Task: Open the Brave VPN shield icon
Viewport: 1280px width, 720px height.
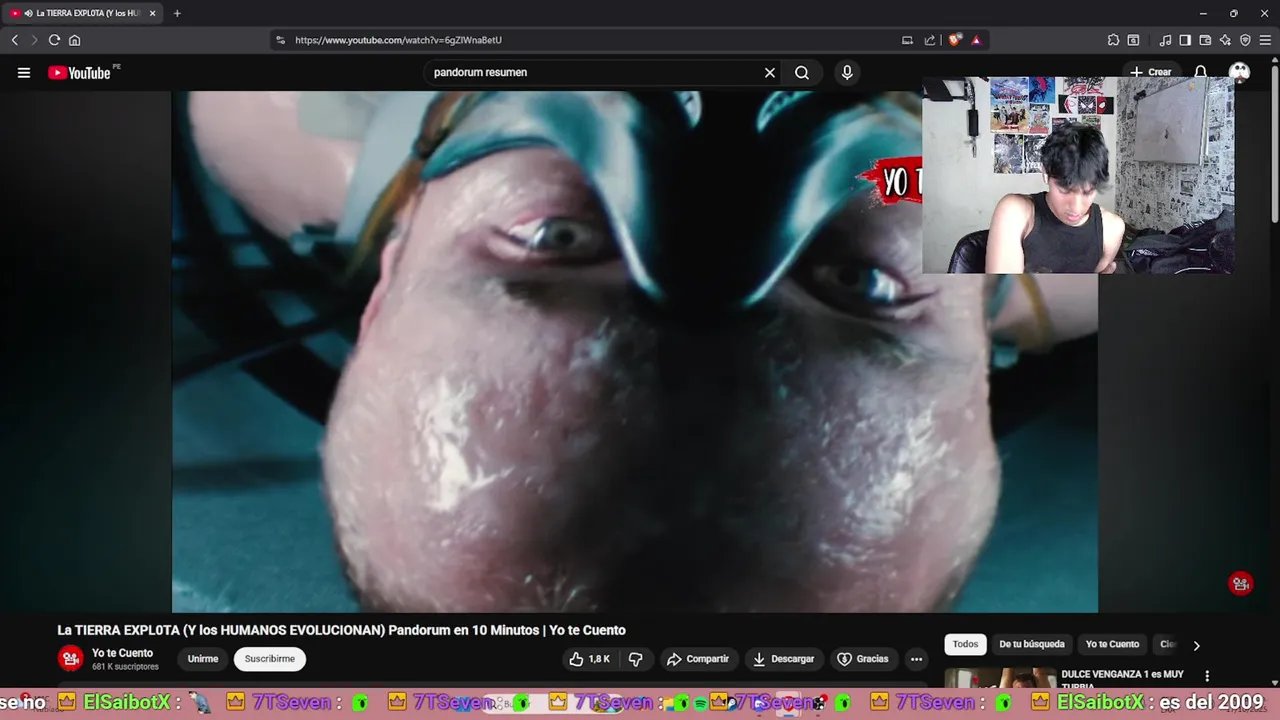Action: (1245, 40)
